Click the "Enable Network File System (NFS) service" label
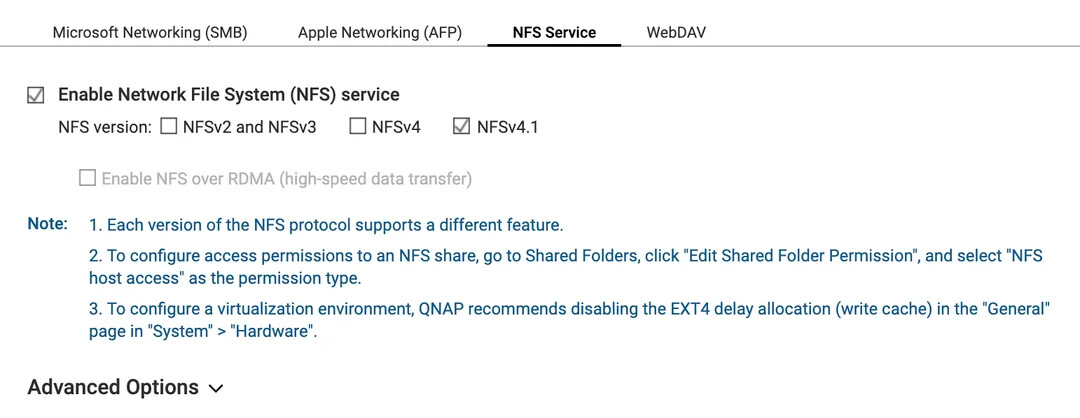Screen dimensions: 1080x418 click(x=229, y=95)
